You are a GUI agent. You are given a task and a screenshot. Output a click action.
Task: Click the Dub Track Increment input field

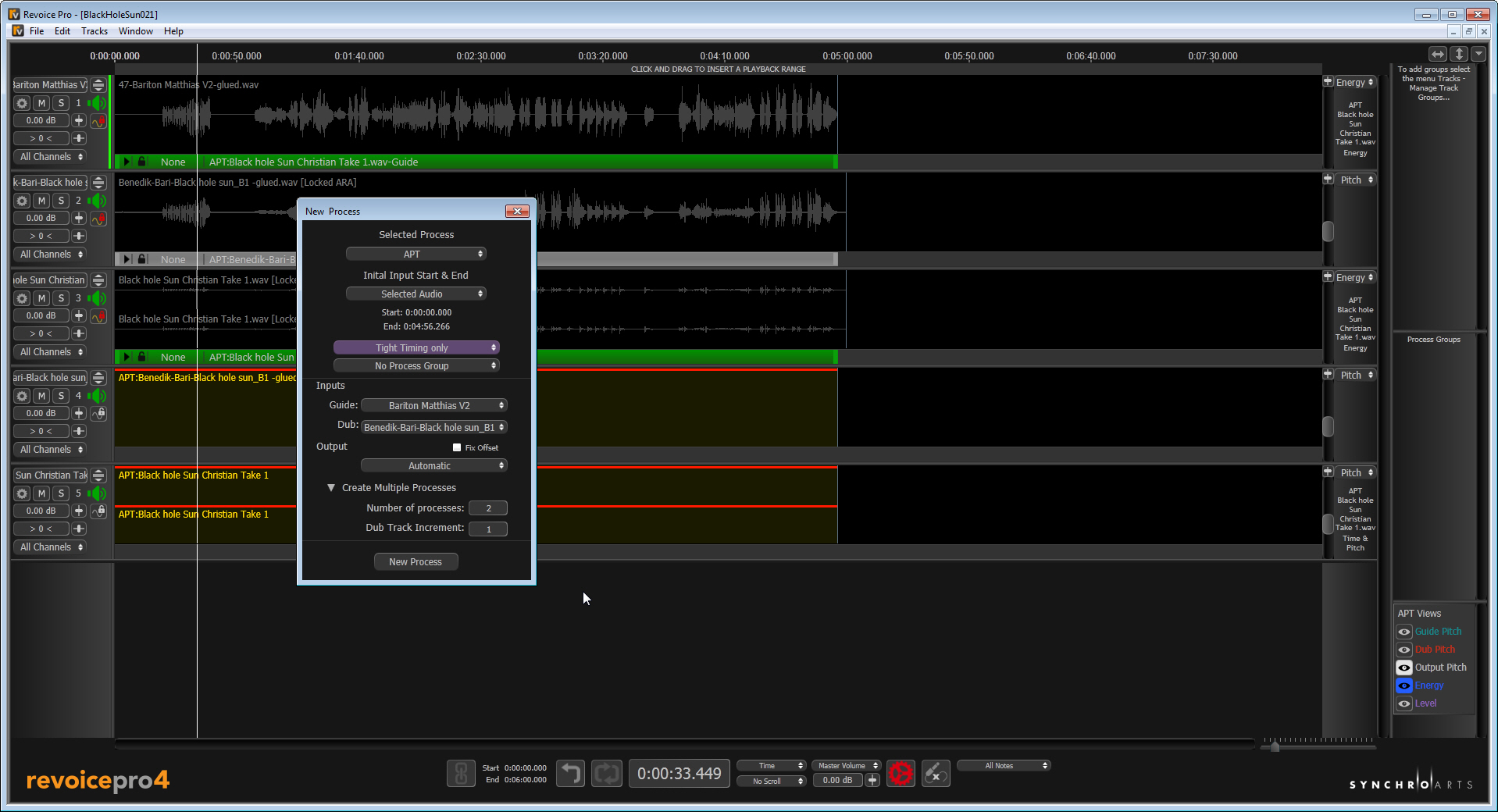(488, 529)
